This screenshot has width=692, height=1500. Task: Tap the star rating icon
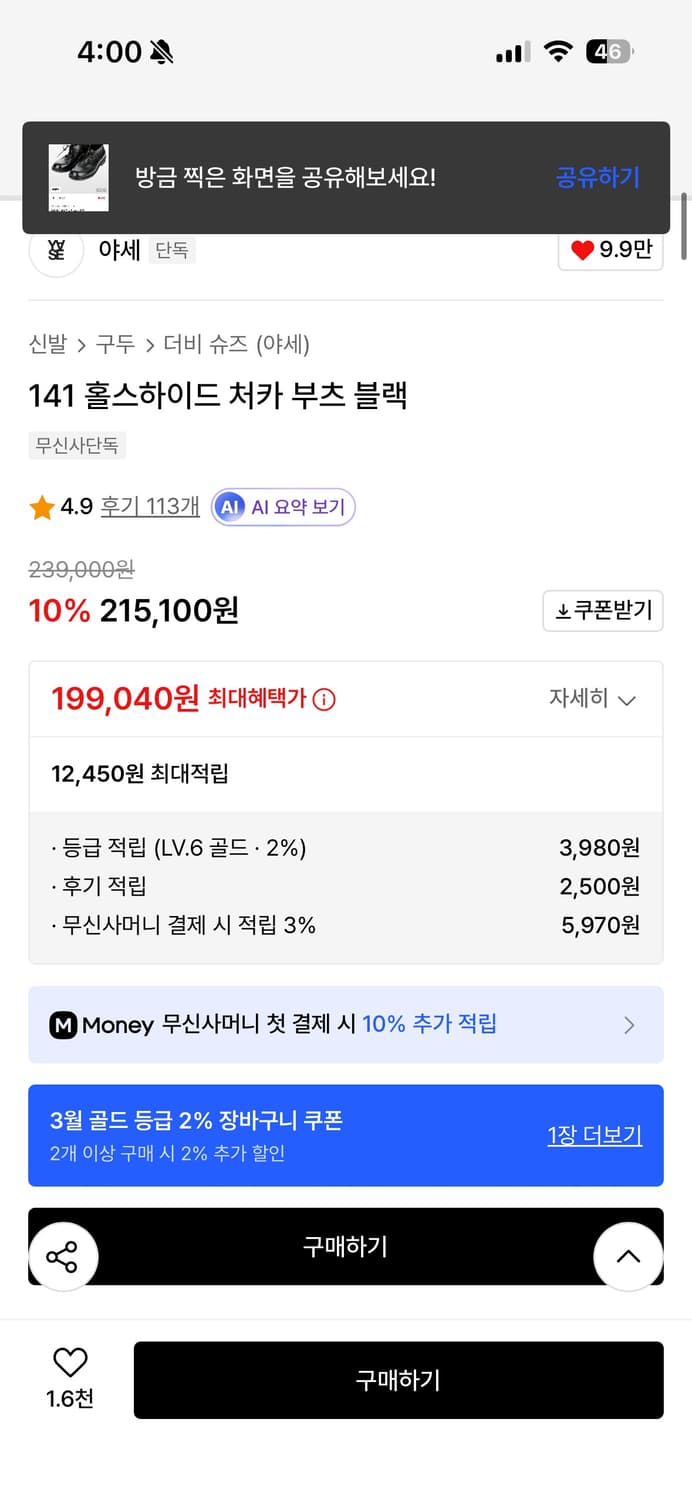41,508
